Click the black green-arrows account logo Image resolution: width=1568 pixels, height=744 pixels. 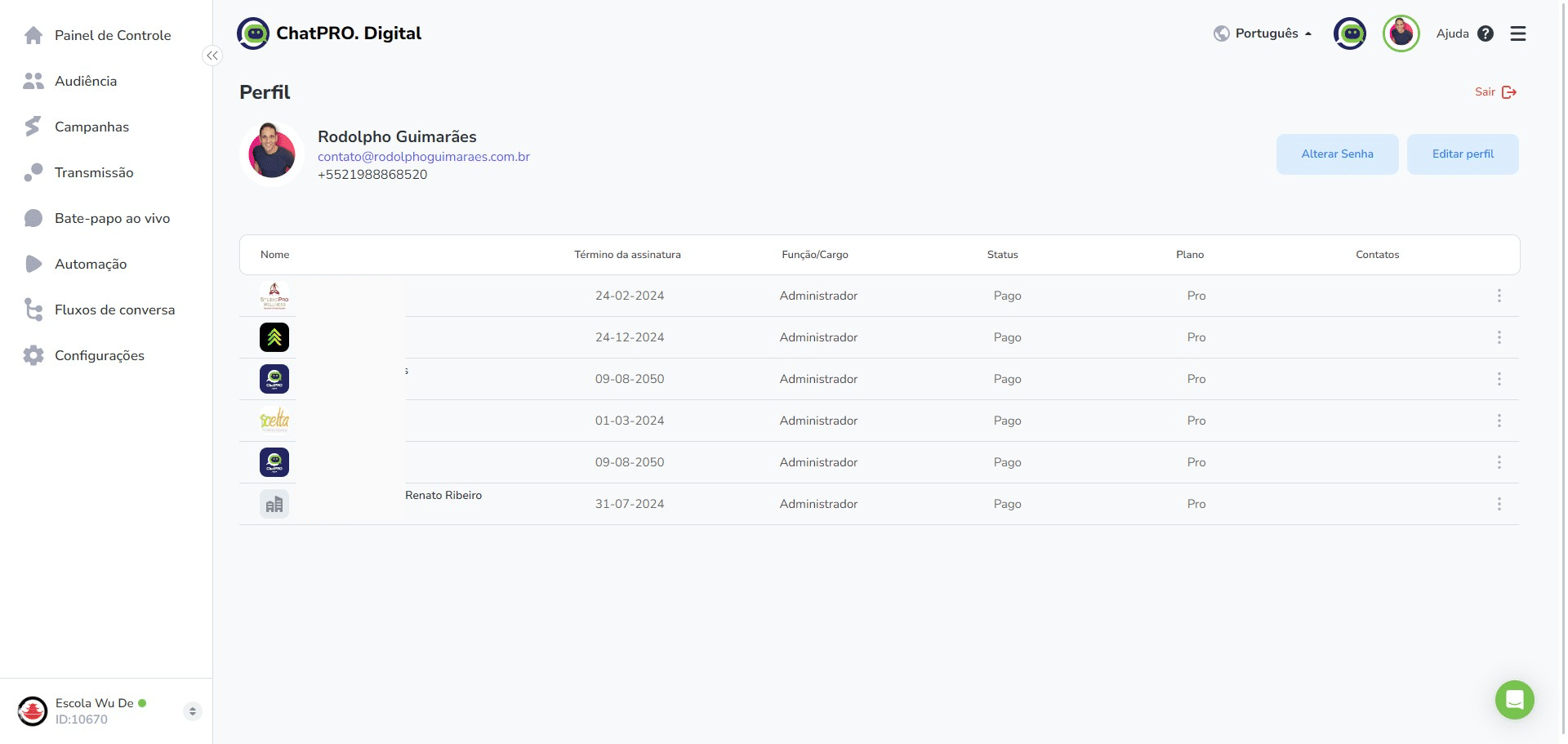coord(274,337)
